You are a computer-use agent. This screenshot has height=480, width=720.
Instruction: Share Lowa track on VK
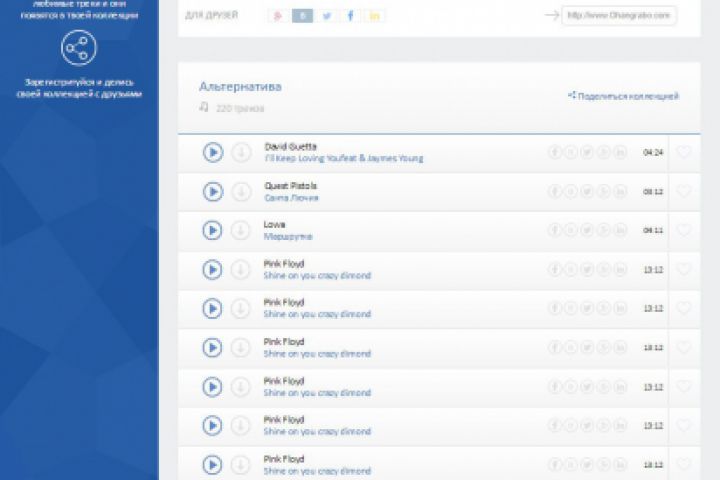pos(571,230)
